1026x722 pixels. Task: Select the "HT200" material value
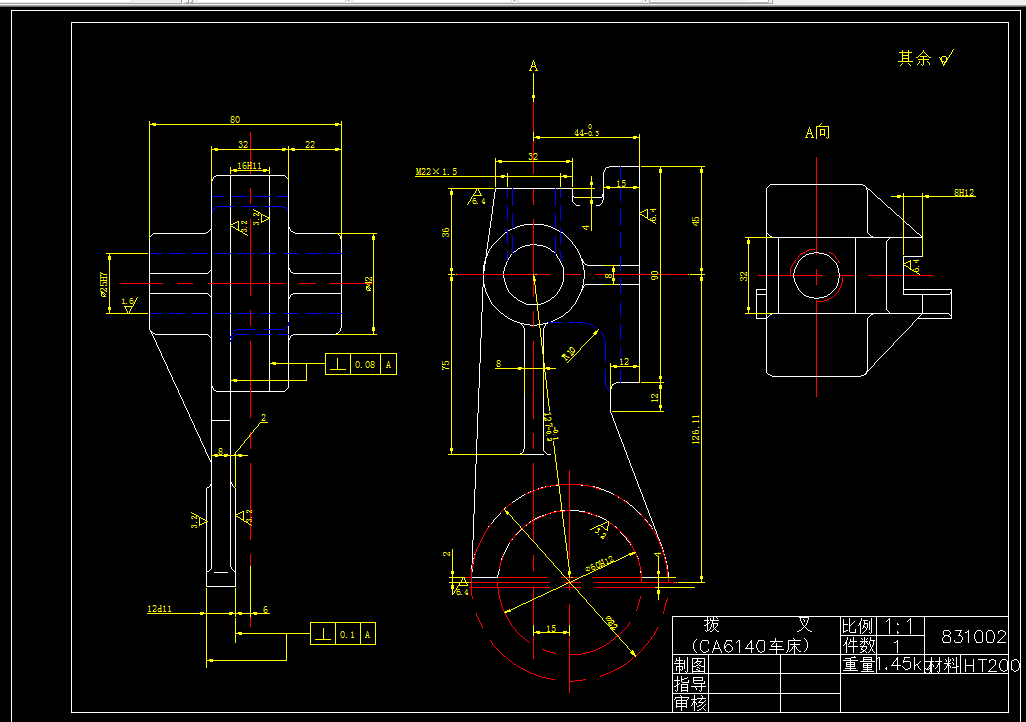[x=991, y=665]
